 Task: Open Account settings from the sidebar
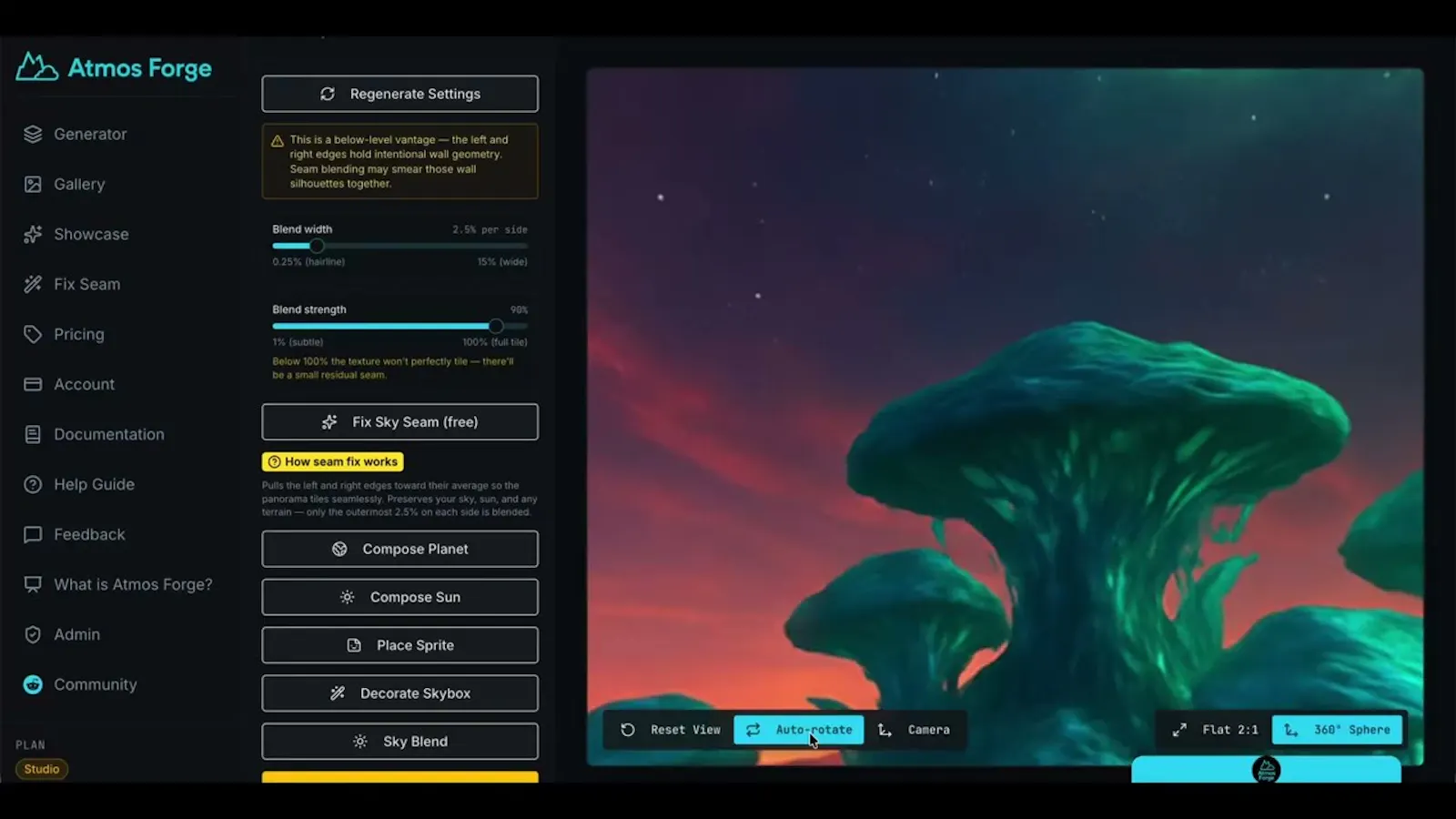click(84, 384)
